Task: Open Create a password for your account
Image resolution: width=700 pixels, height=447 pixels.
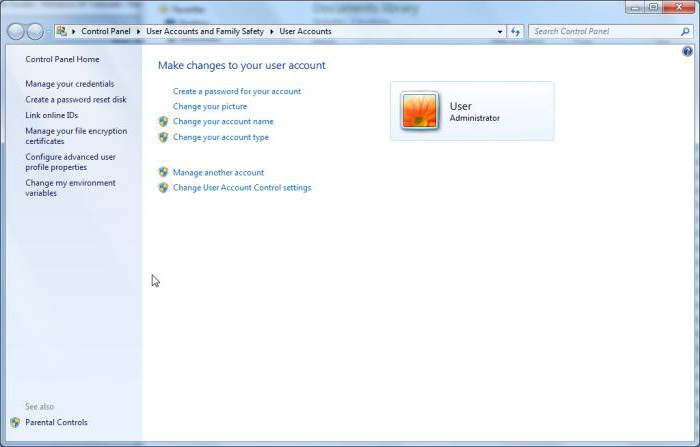Action: click(236, 91)
